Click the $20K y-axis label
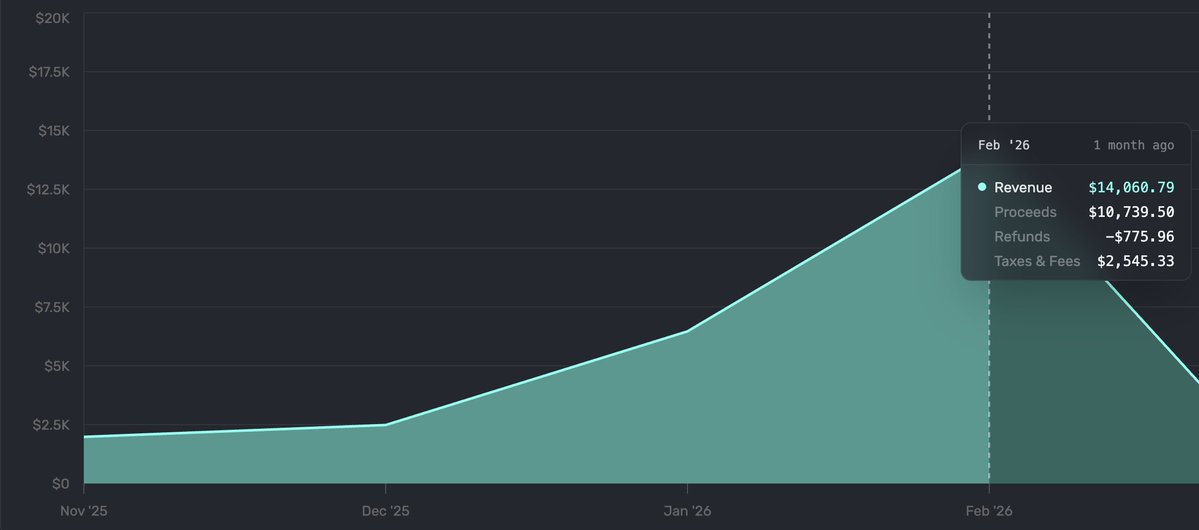This screenshot has width=1199, height=530. coord(52,17)
